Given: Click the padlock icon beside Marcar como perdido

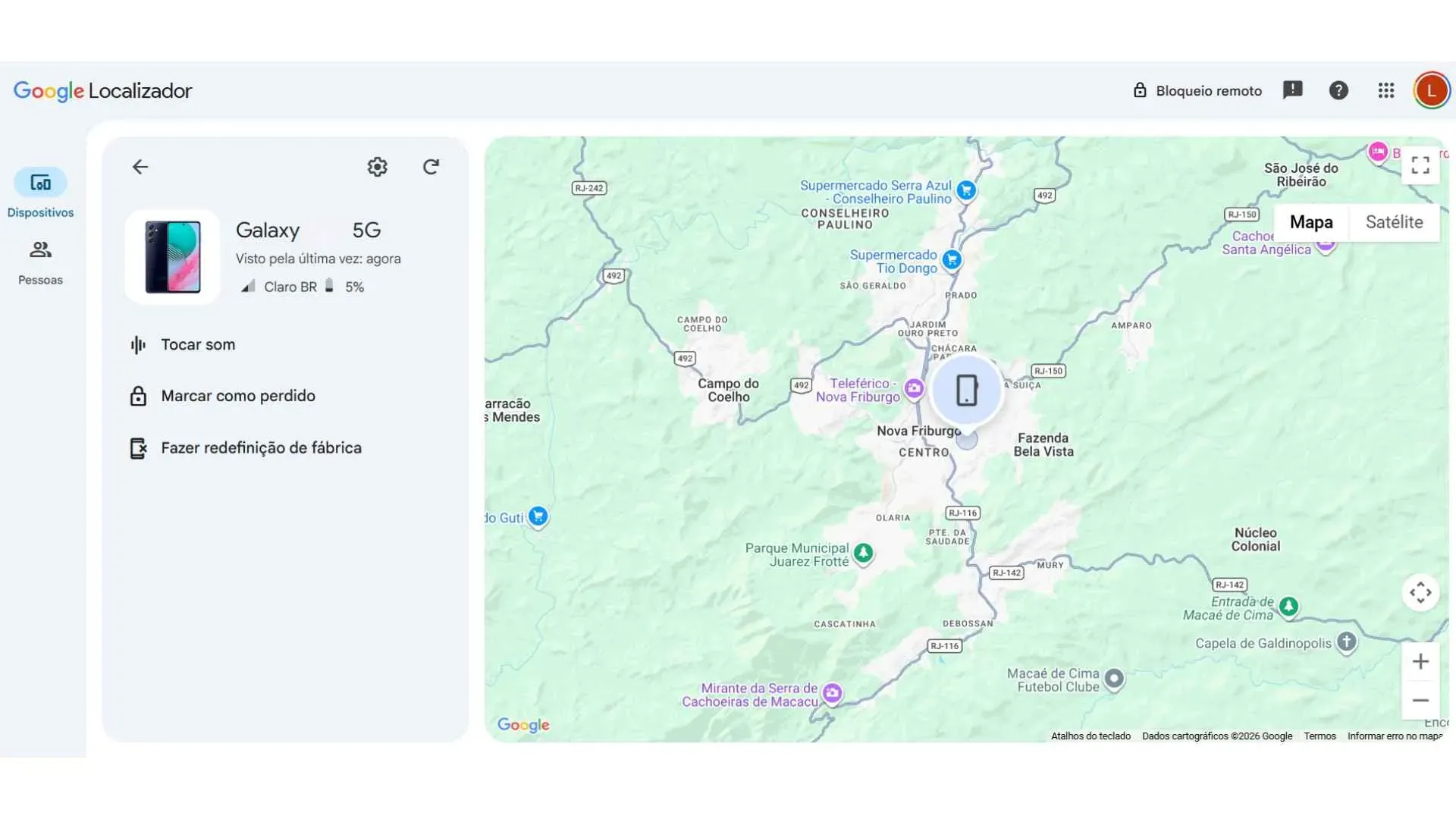Looking at the screenshot, I should [138, 396].
